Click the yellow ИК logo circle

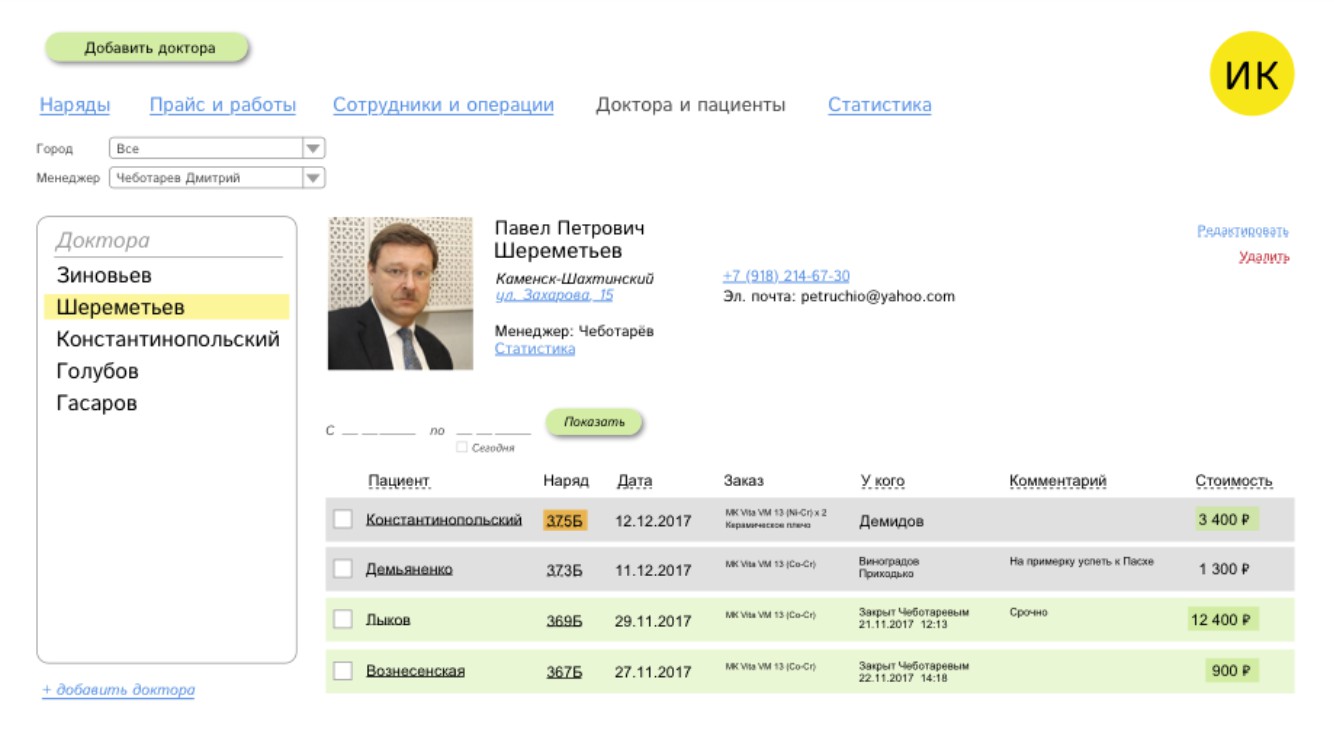1251,73
